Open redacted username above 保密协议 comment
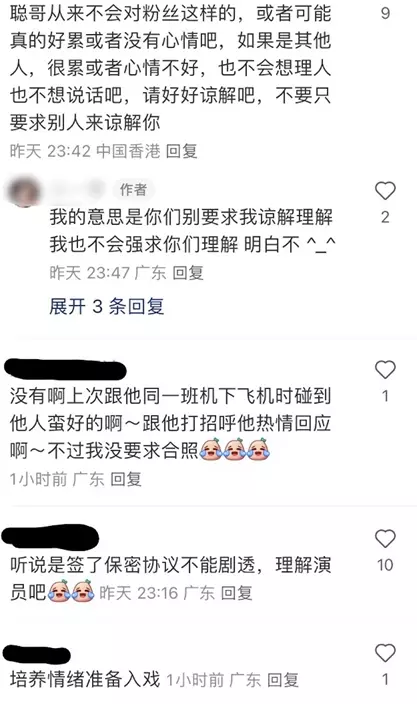 point(50,537)
